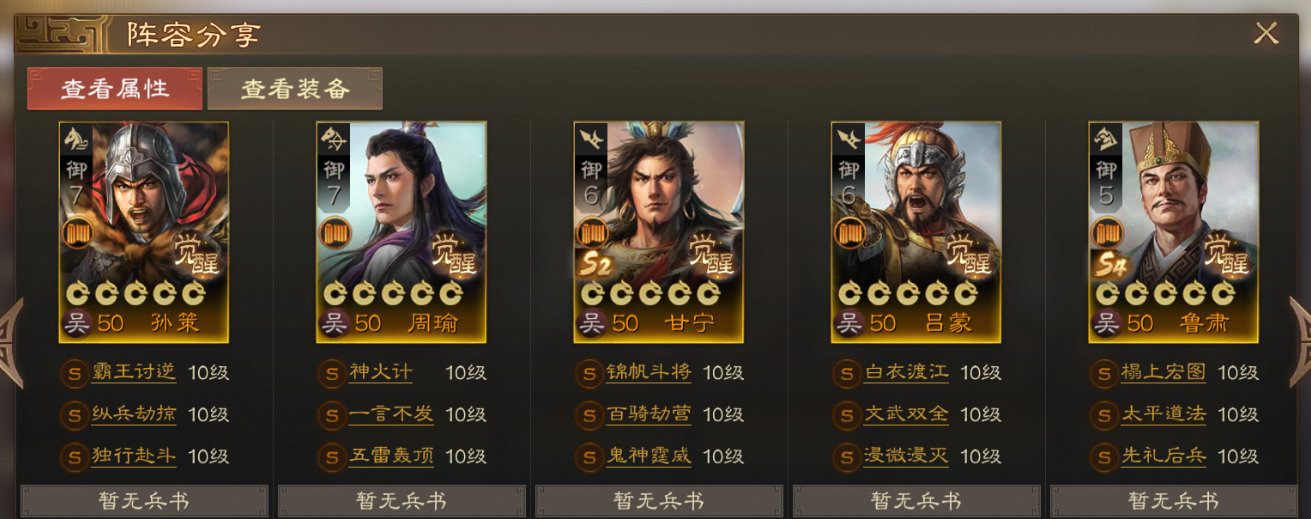The width and height of the screenshot is (1311, 519).
Task: Open the 吕蒙 hero portrait card
Action: click(x=916, y=232)
